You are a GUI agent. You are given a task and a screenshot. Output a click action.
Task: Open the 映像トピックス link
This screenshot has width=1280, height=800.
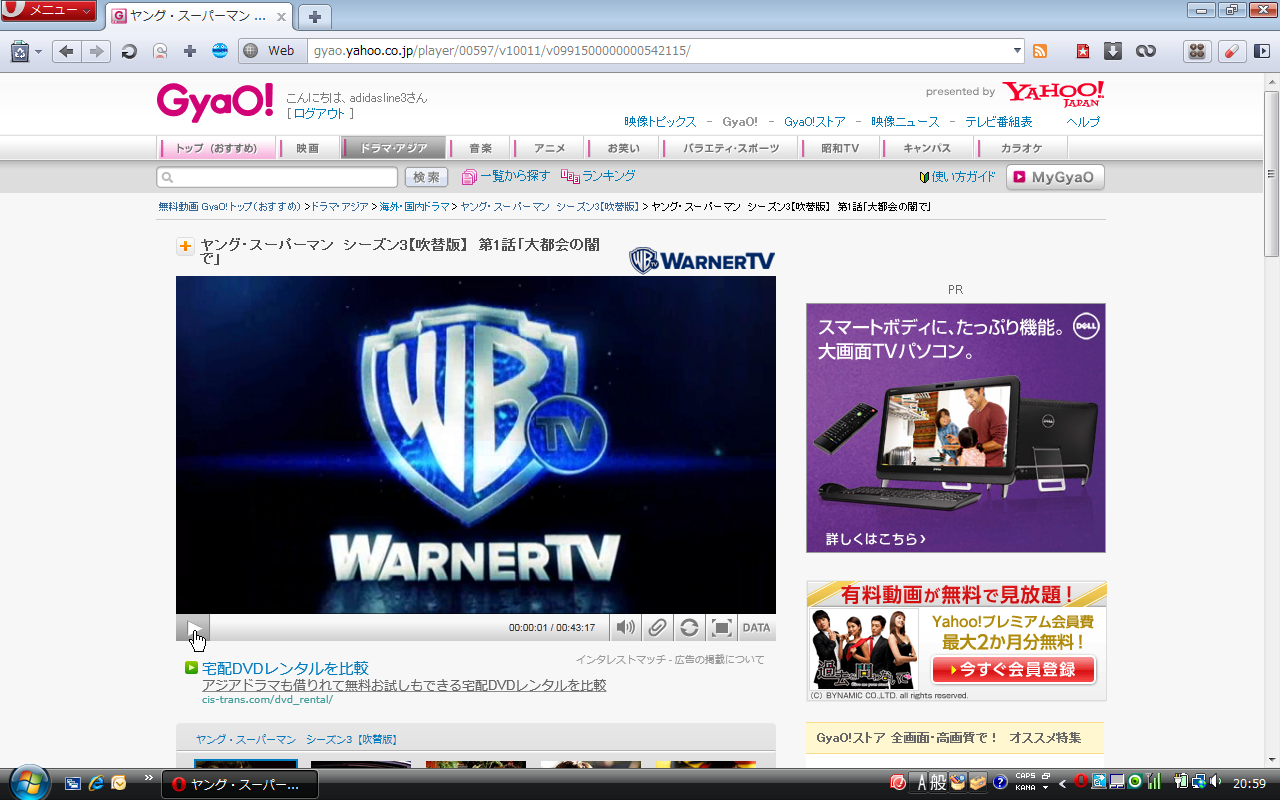[x=660, y=122]
